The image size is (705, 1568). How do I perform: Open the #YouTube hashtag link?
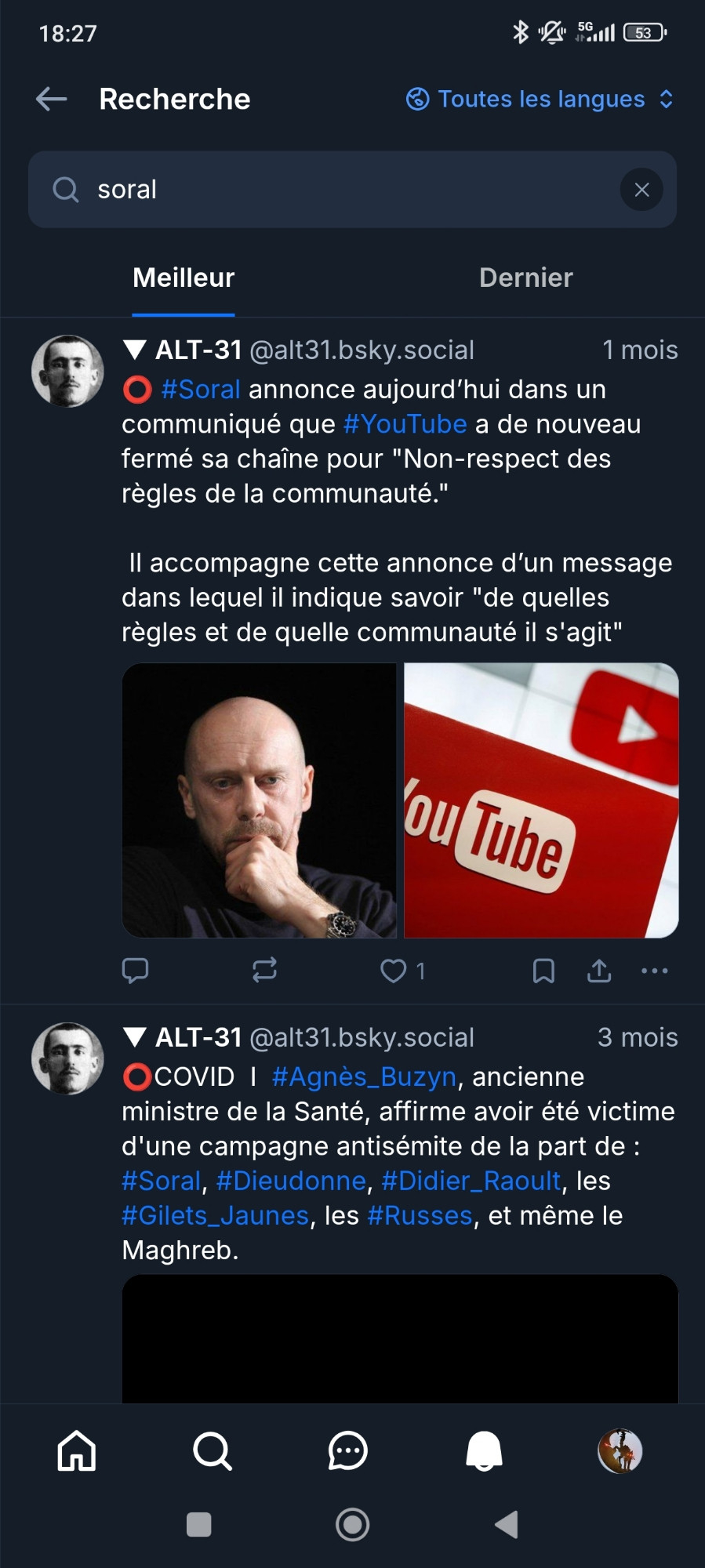click(x=405, y=424)
